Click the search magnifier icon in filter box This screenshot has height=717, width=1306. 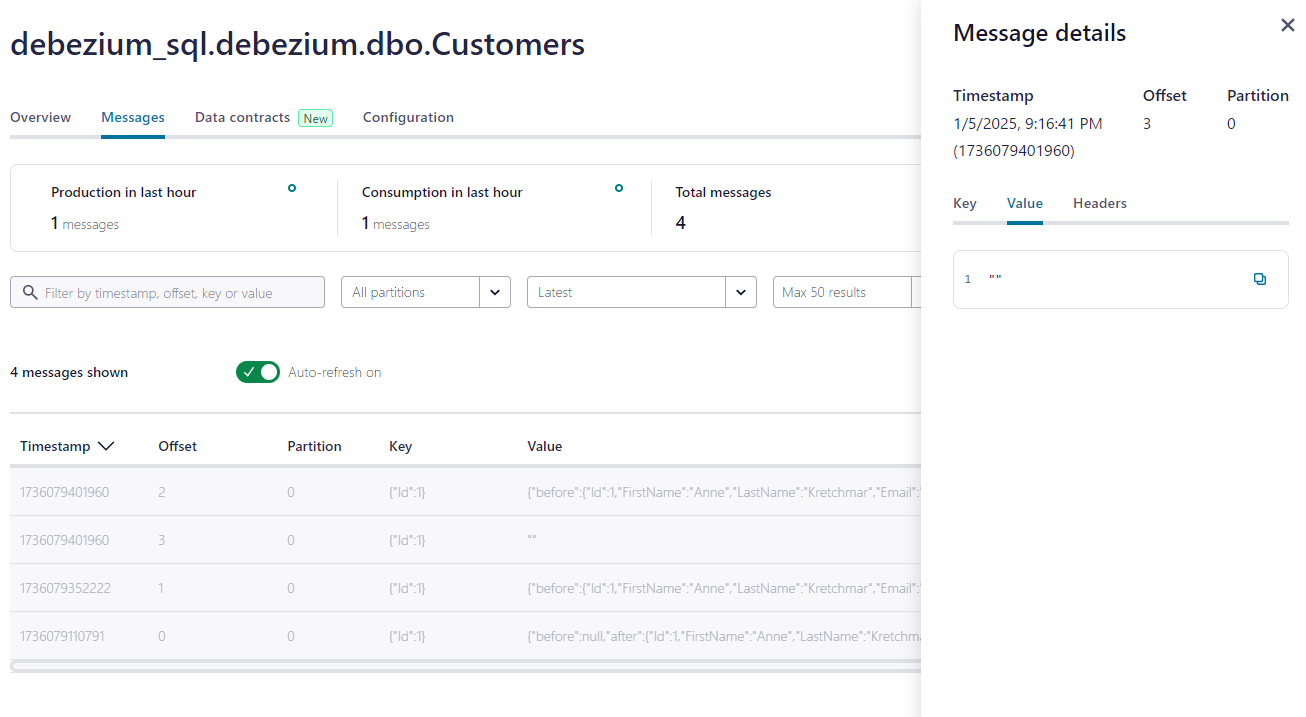30,292
